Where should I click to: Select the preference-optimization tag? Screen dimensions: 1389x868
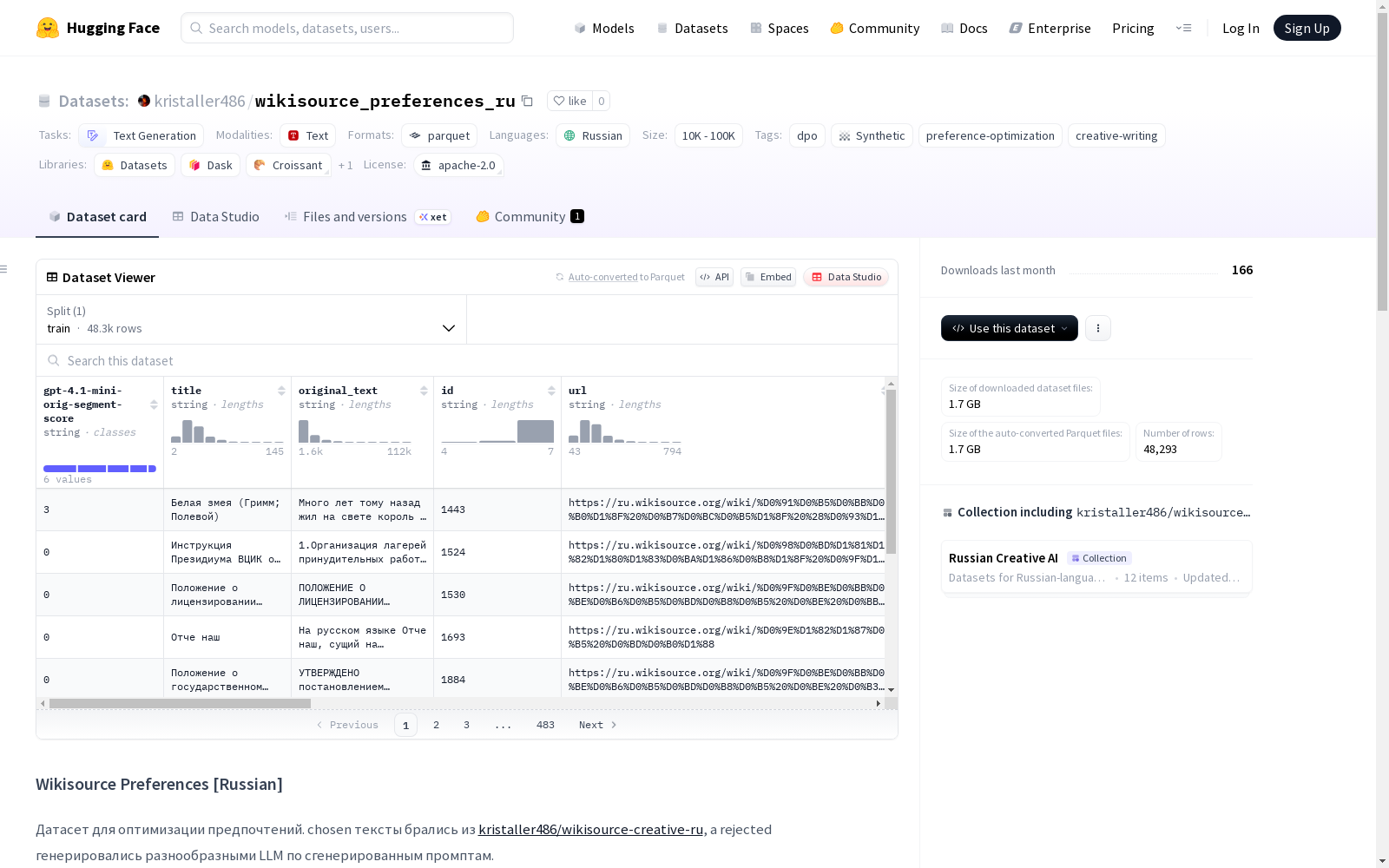991,135
